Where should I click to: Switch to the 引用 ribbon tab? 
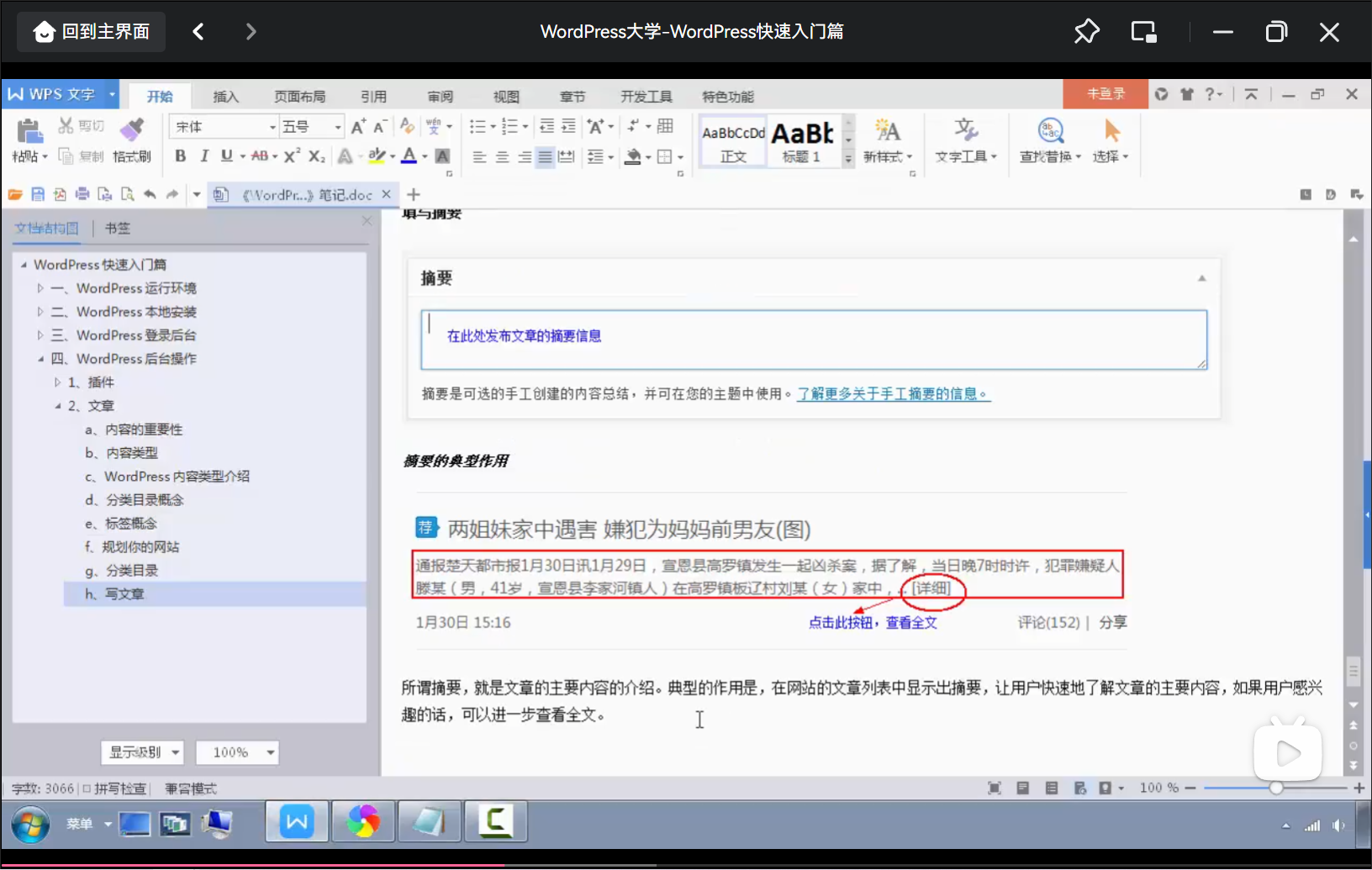click(373, 97)
